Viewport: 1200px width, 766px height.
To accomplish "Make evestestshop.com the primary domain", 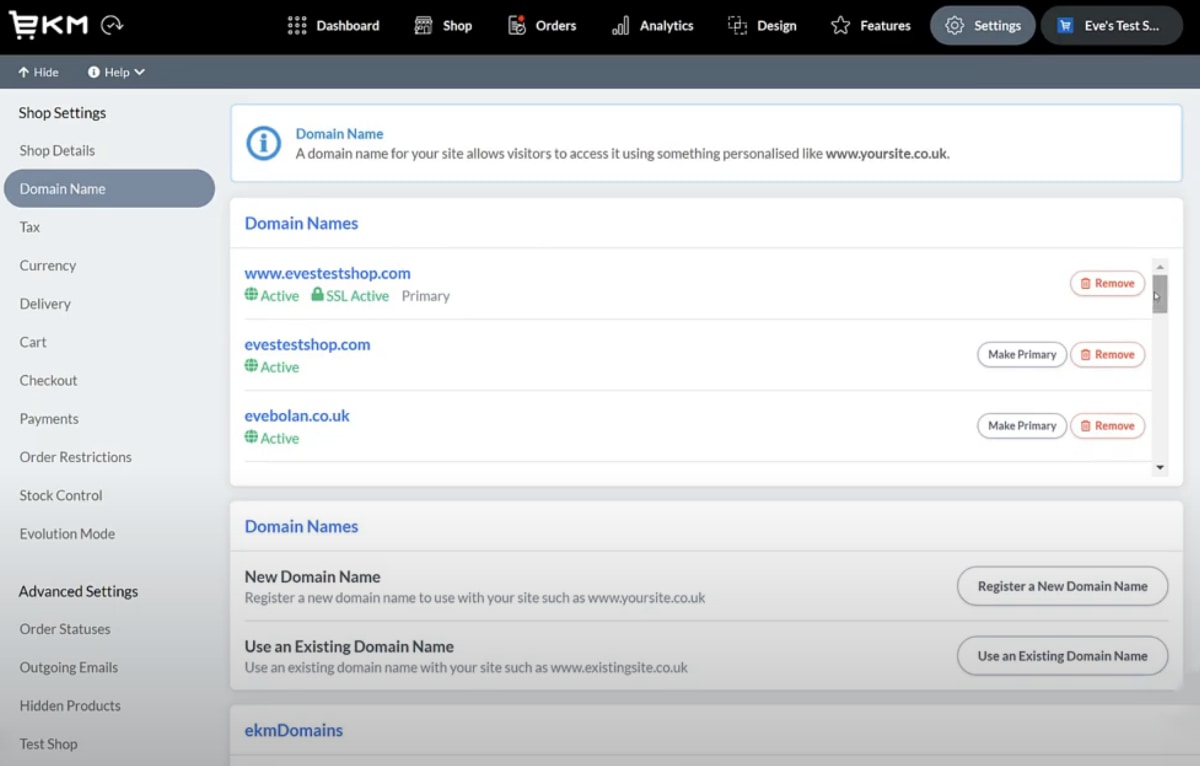I will point(1022,354).
